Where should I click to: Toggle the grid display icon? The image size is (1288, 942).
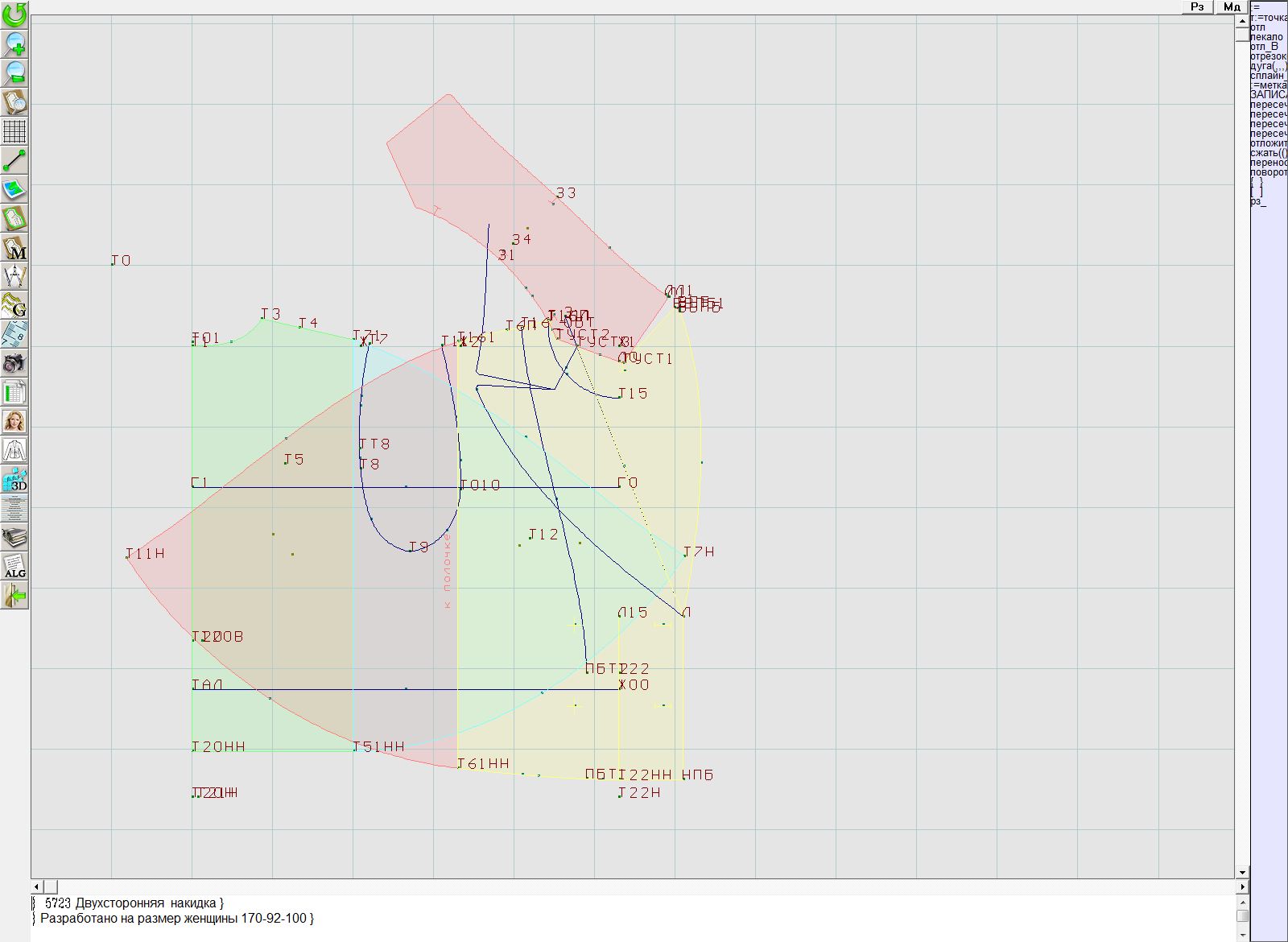pos(14,131)
